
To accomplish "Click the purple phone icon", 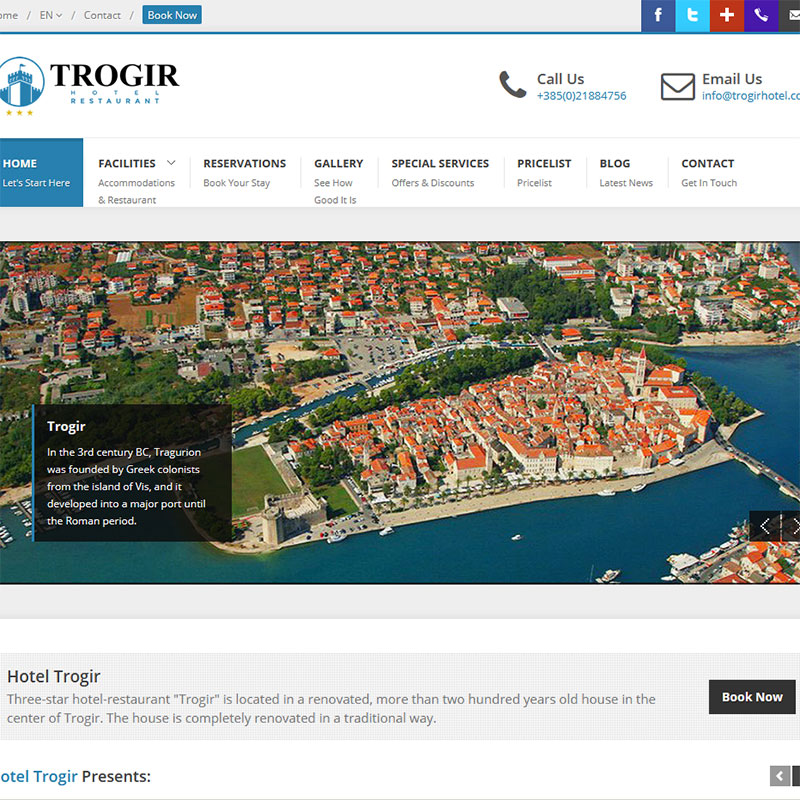I will (761, 16).
